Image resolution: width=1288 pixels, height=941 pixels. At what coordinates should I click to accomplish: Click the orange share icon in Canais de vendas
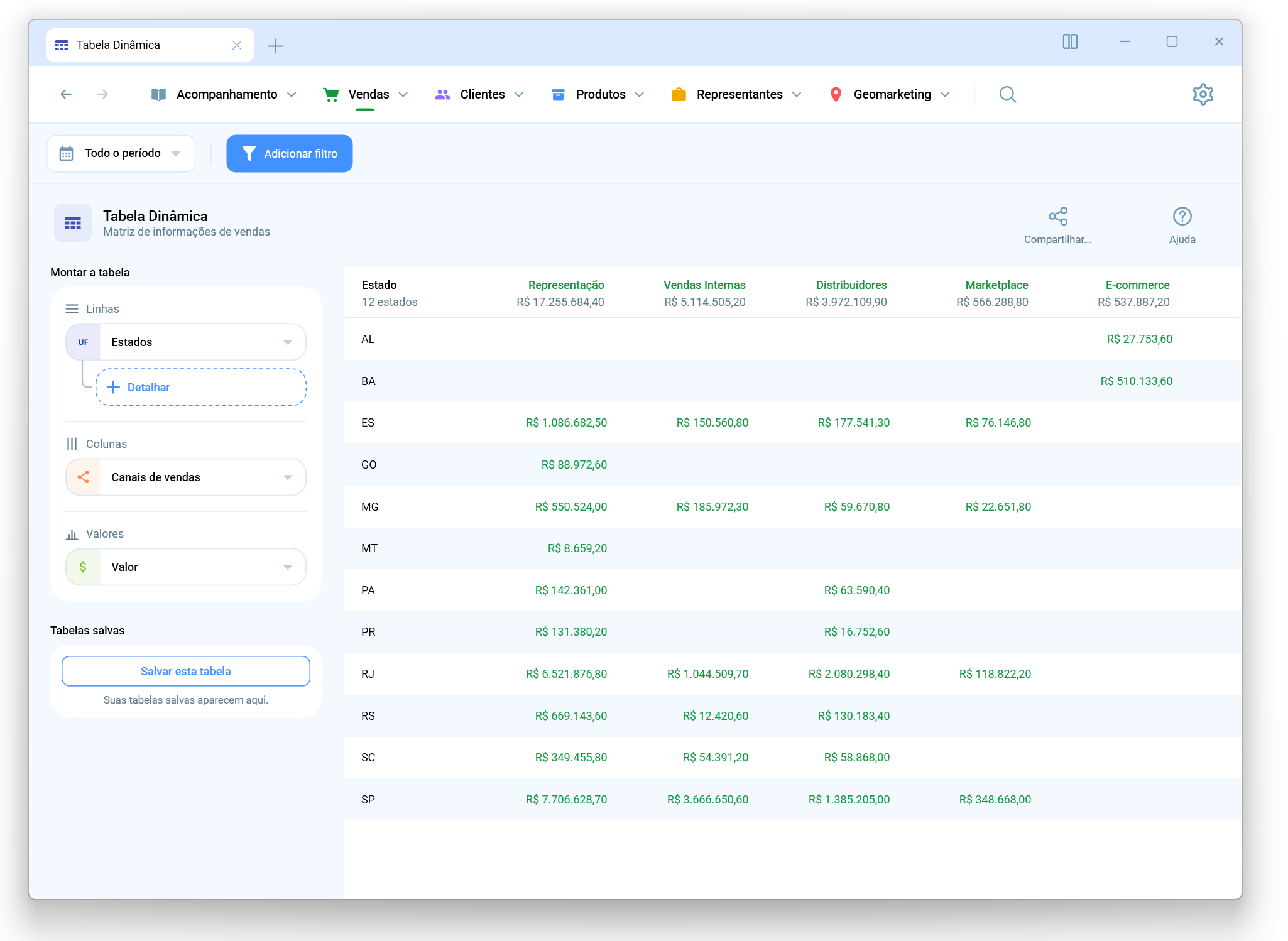pyautogui.click(x=83, y=477)
